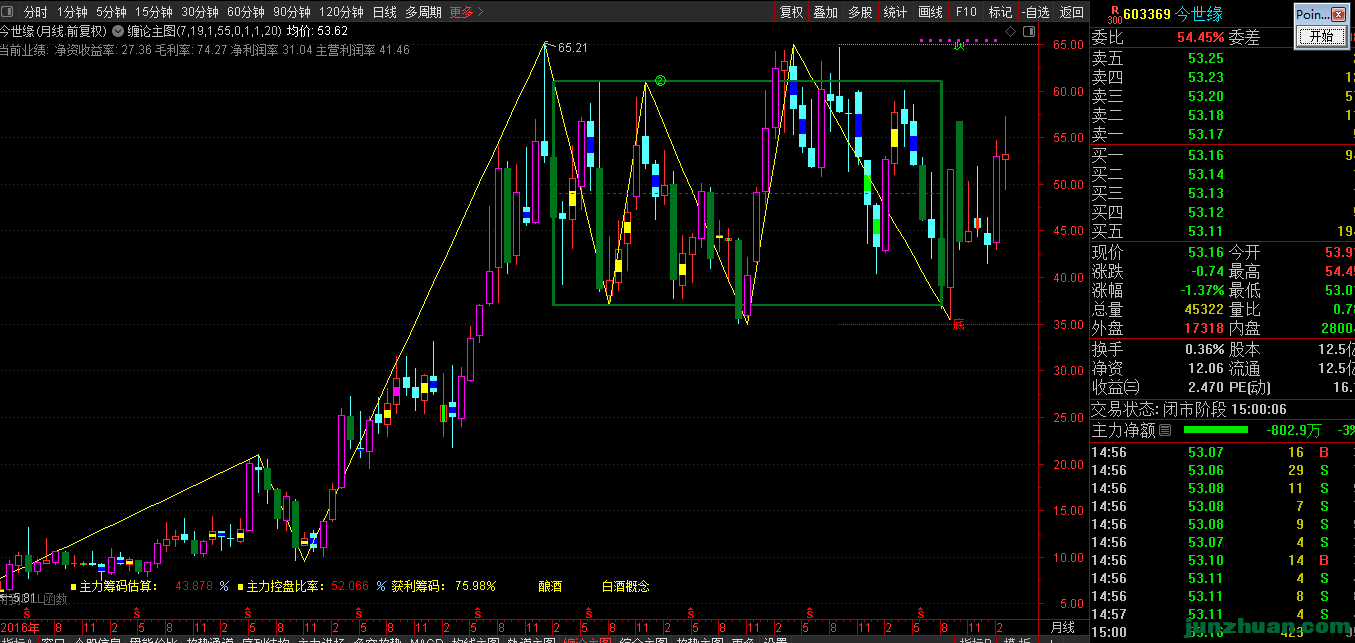1355x643 pixels.
Task: Open the 画线 drawing tool
Action: pos(930,12)
